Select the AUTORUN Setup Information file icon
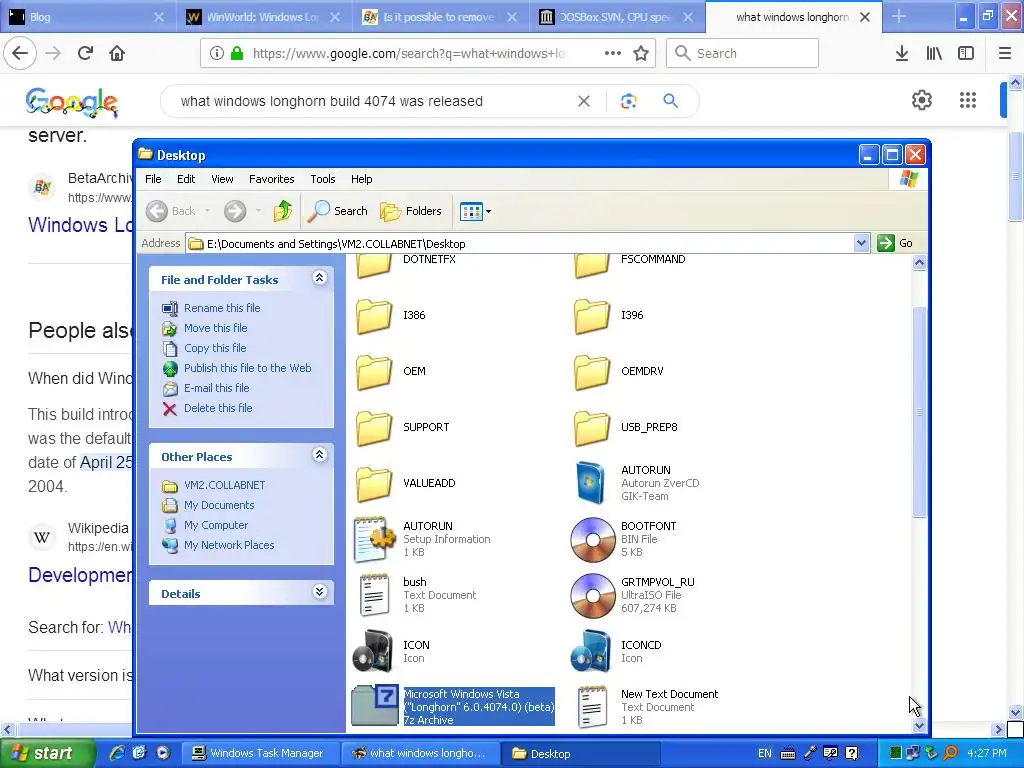The image size is (1024, 768). [374, 539]
